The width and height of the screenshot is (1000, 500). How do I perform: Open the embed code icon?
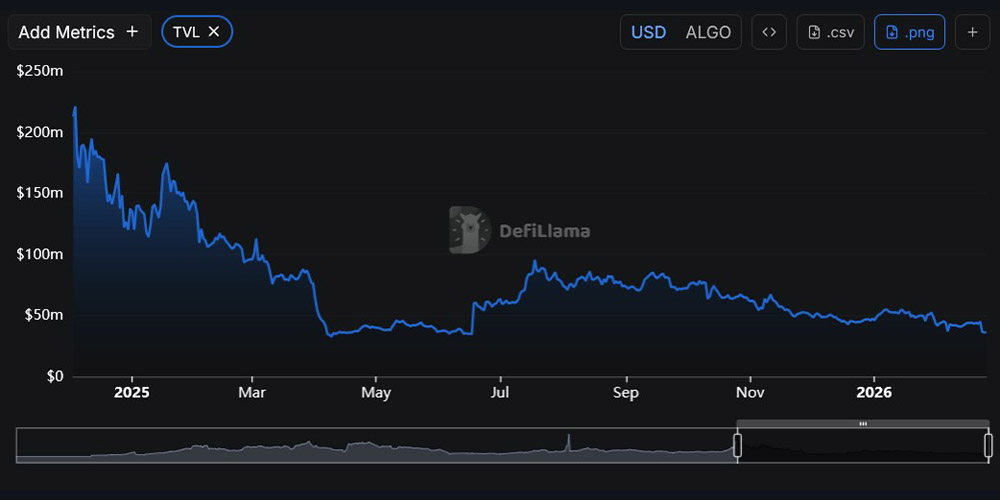[769, 32]
